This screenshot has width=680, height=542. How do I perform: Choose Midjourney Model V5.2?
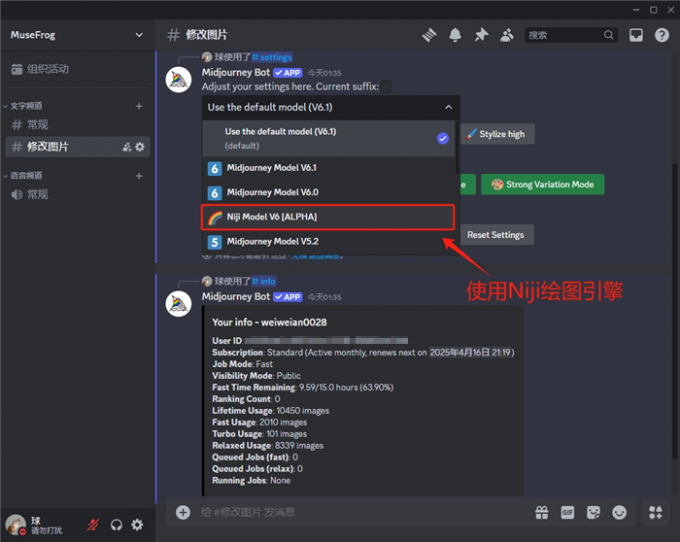(328, 242)
